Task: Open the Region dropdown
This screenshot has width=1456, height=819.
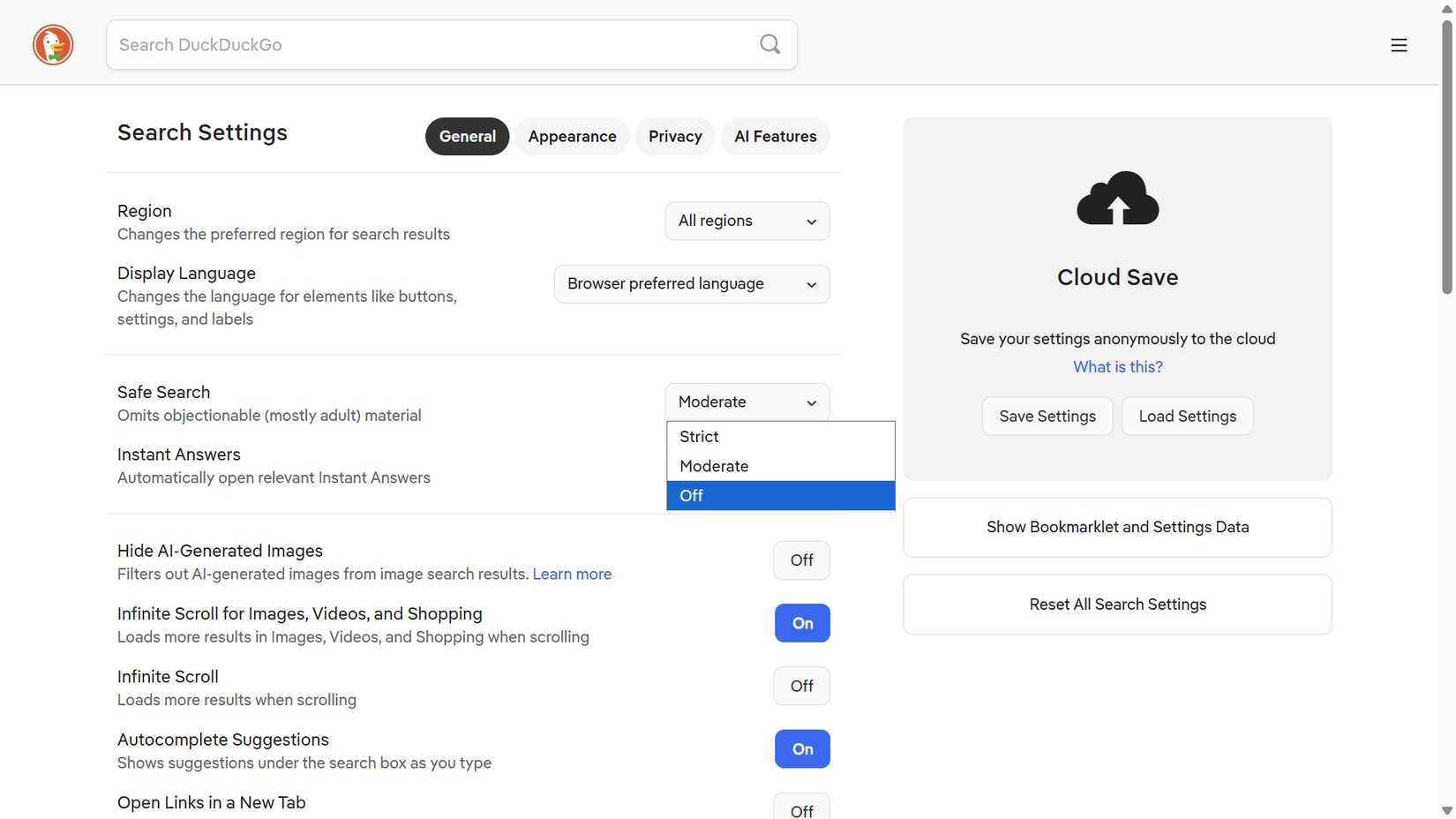Action: [x=747, y=221]
